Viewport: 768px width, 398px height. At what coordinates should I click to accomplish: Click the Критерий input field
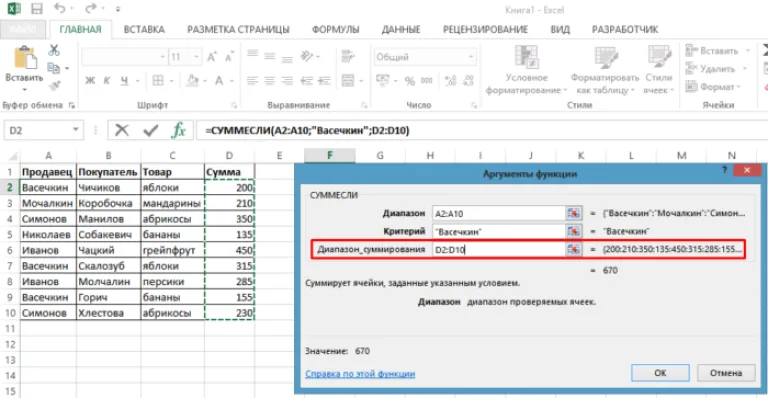point(499,232)
